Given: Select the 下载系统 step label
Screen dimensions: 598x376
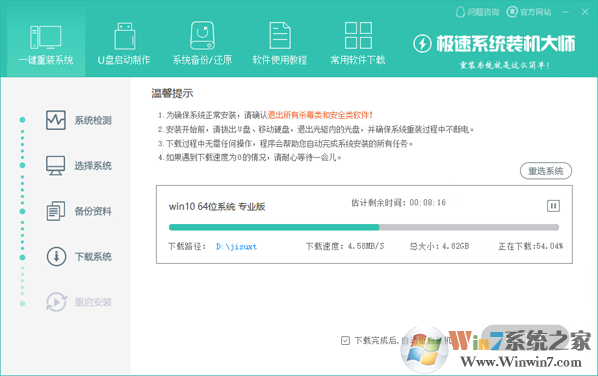Looking at the screenshot, I should click(93, 257).
